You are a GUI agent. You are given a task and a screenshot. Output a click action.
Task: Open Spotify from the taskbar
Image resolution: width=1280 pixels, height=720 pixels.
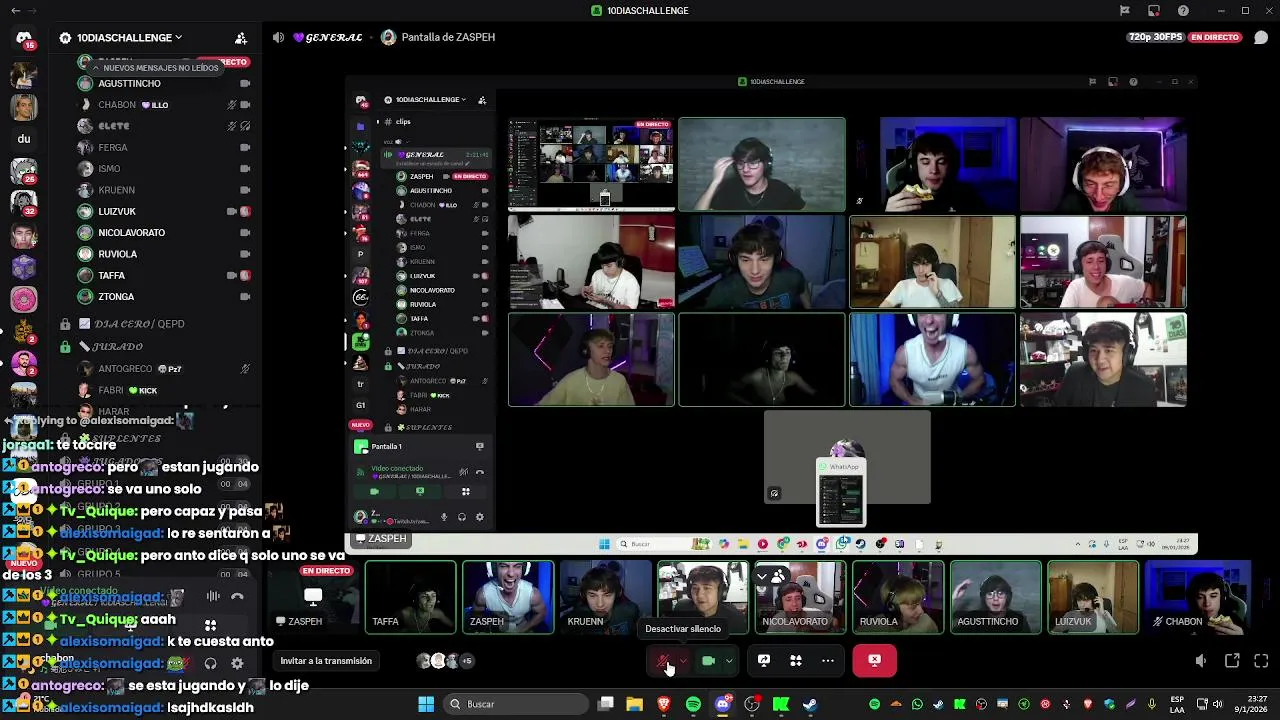point(693,704)
